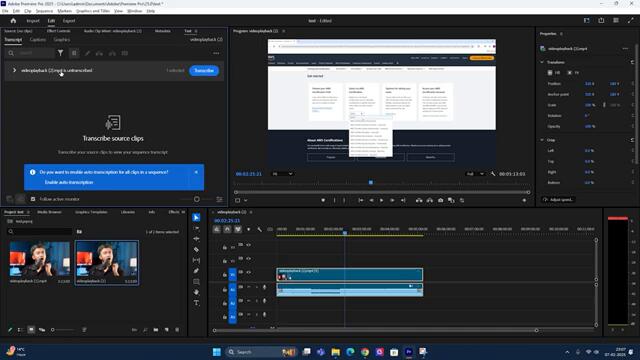The width and height of the screenshot is (640, 360).
Task: Select the Rectangle tool
Action: (196, 282)
